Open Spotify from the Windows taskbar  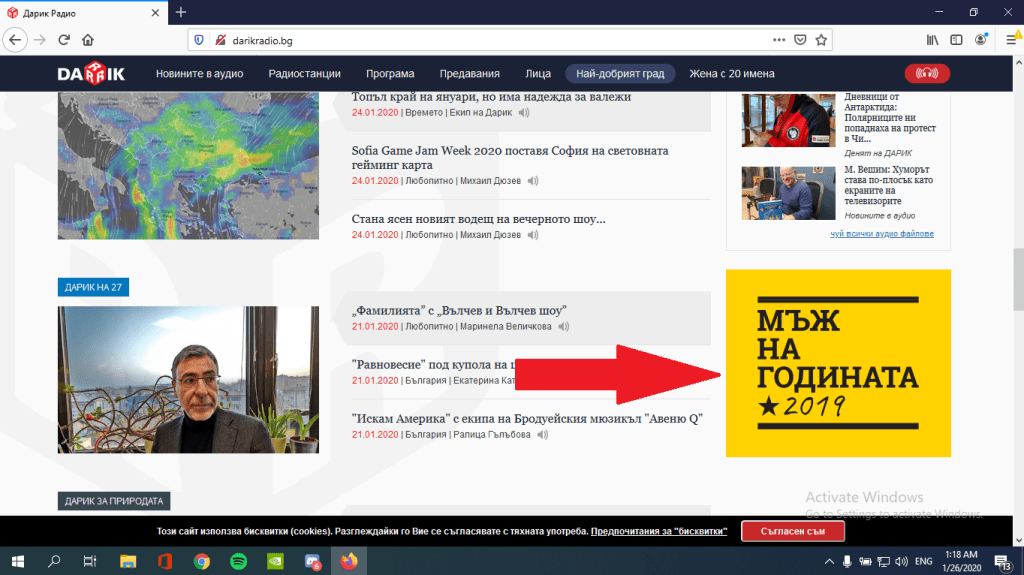(238, 561)
